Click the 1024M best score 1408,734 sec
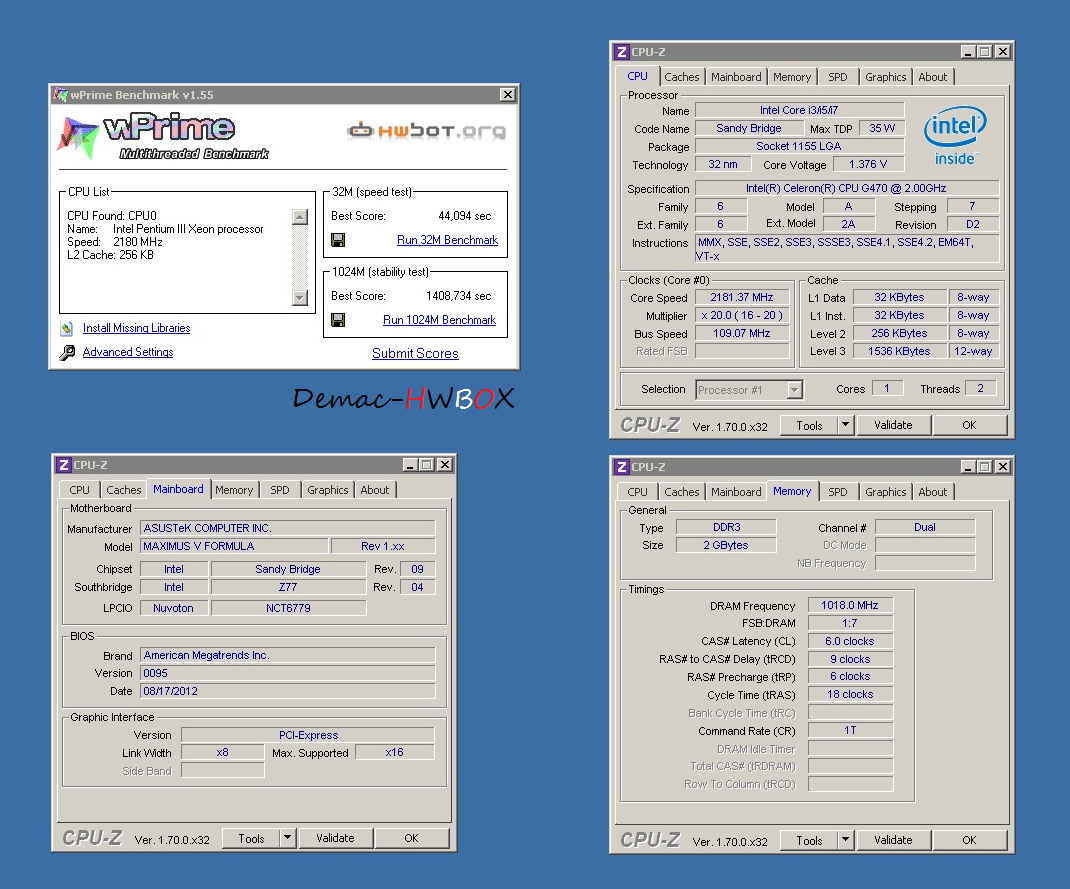This screenshot has width=1070, height=889. coord(459,296)
